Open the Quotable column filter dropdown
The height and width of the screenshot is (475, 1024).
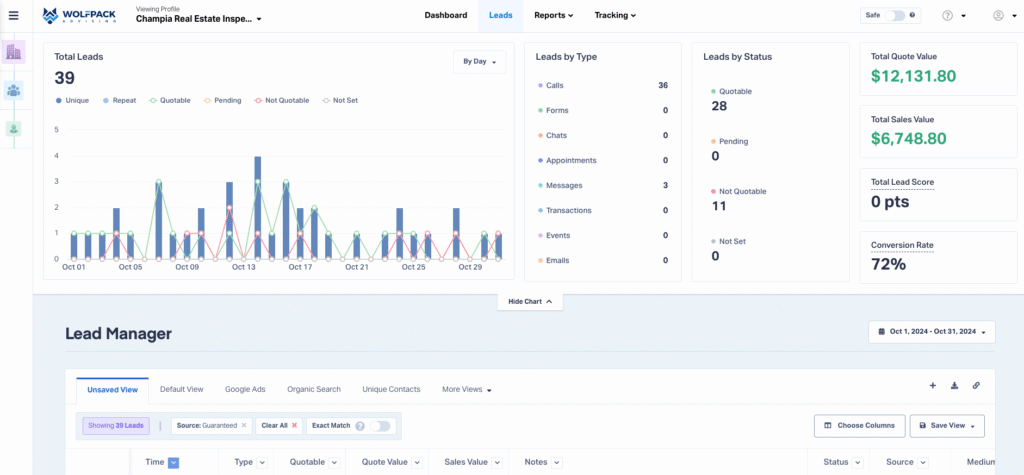[334, 463]
